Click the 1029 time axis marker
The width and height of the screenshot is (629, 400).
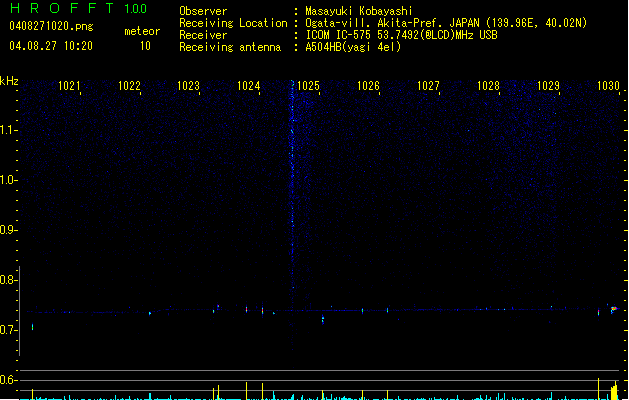click(548, 86)
